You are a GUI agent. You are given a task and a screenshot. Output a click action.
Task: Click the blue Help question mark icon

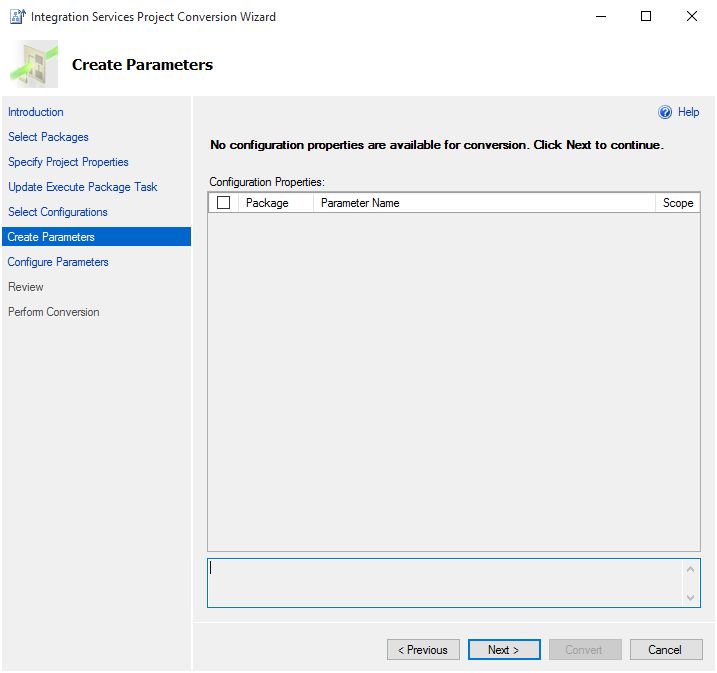(x=665, y=112)
